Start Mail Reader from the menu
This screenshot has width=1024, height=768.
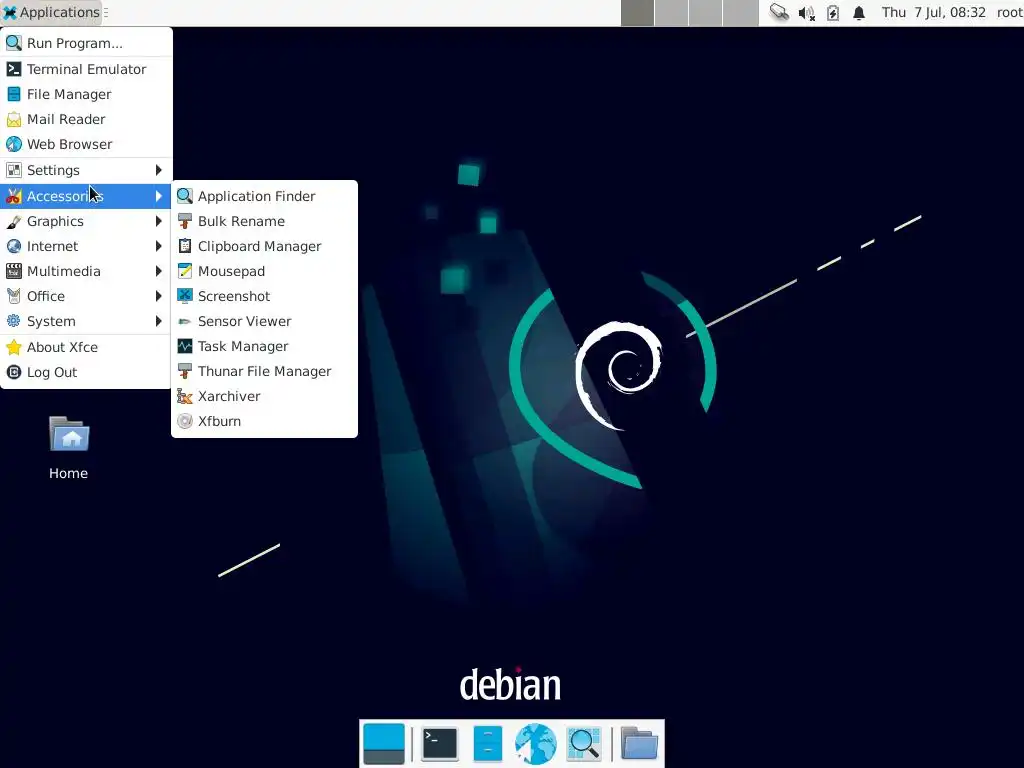[86, 119]
